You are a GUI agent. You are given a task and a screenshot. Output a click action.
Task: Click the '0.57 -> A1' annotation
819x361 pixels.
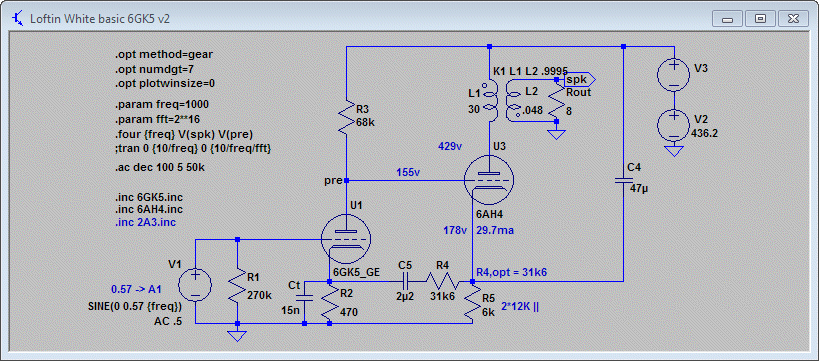pos(136,288)
